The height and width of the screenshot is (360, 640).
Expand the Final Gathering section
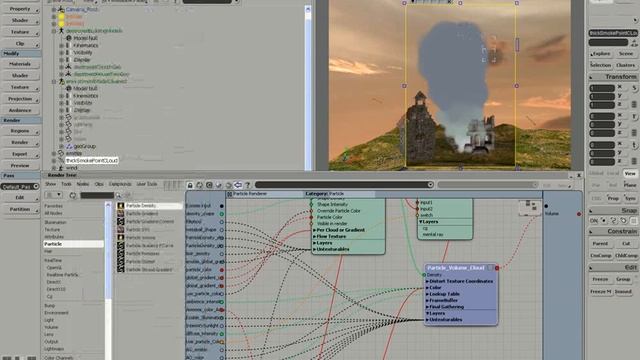pos(427,307)
